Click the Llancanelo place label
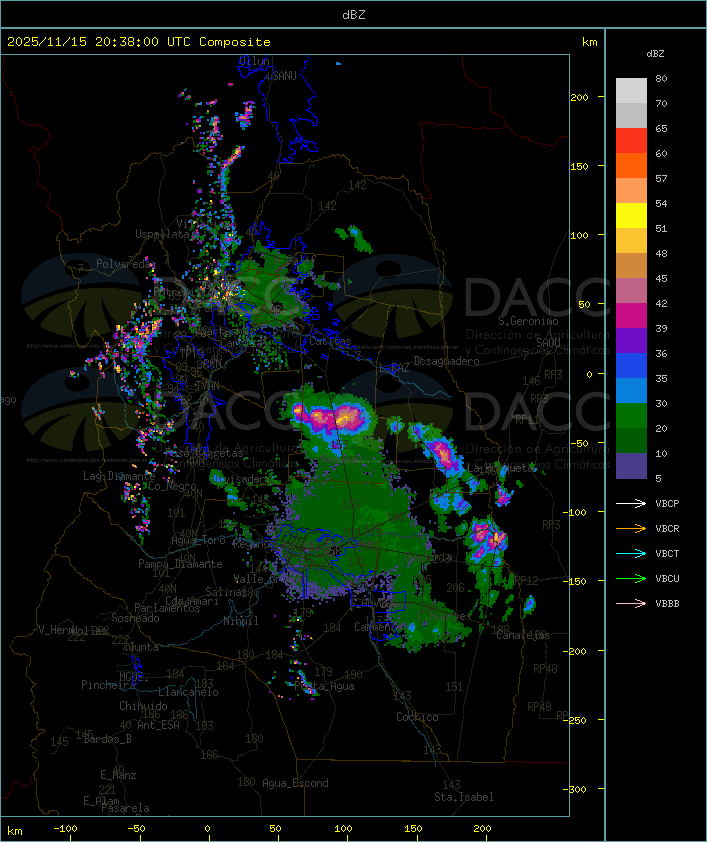Screen dimensions: 707x842 tap(188, 692)
